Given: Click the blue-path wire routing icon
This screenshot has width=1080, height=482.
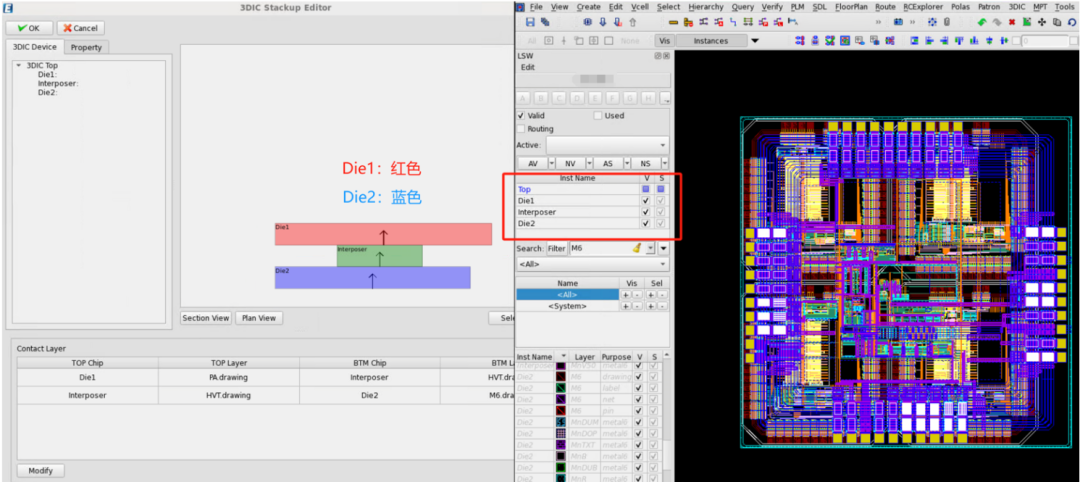Looking at the screenshot, I should (x=732, y=22).
